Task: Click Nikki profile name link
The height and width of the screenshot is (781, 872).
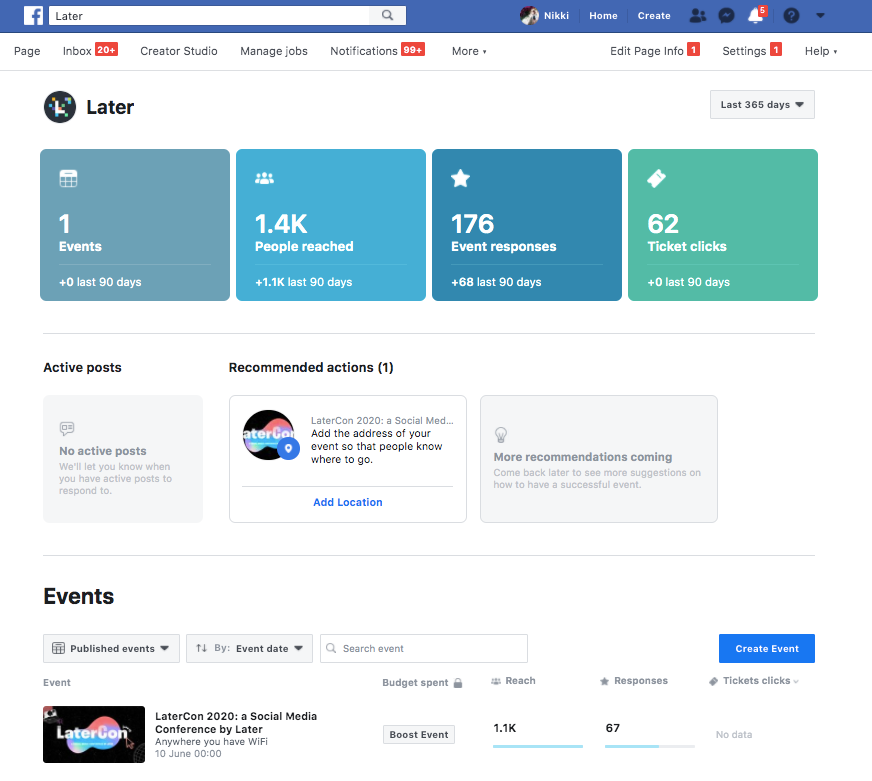Action: [x=556, y=16]
